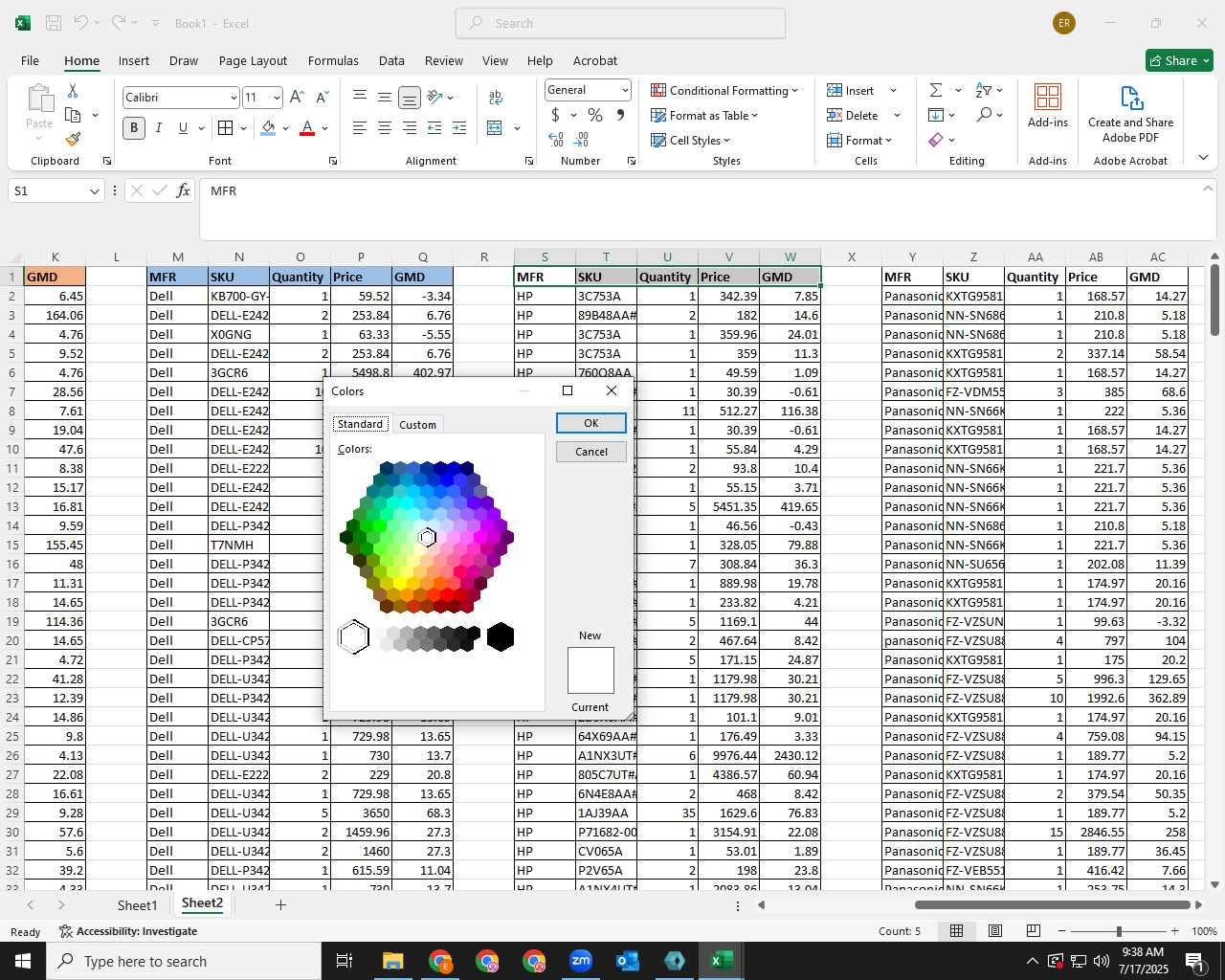
Task: Click the Format Painter brush icon
Action: click(x=73, y=139)
